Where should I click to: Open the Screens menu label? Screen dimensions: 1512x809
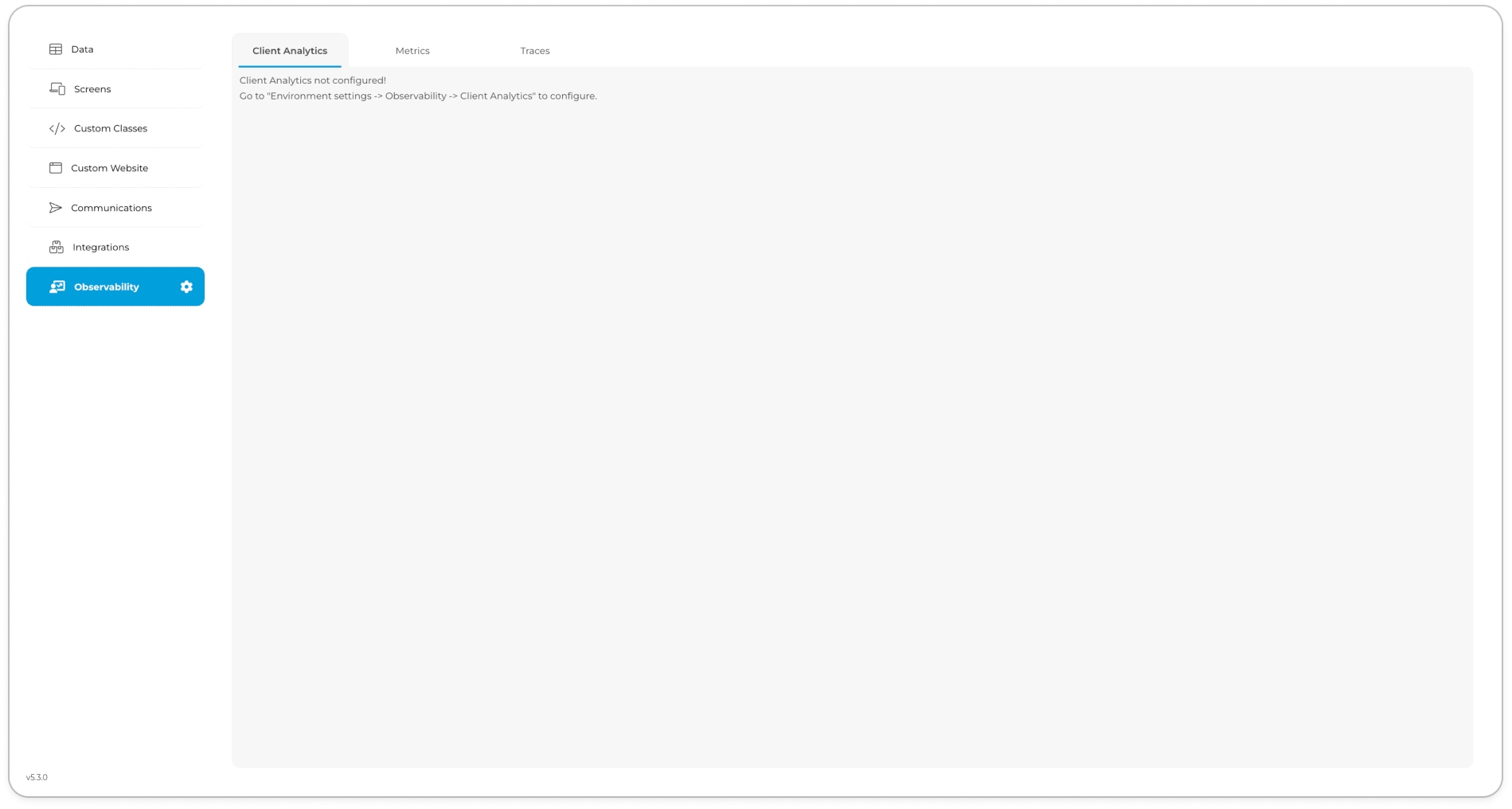pos(92,89)
